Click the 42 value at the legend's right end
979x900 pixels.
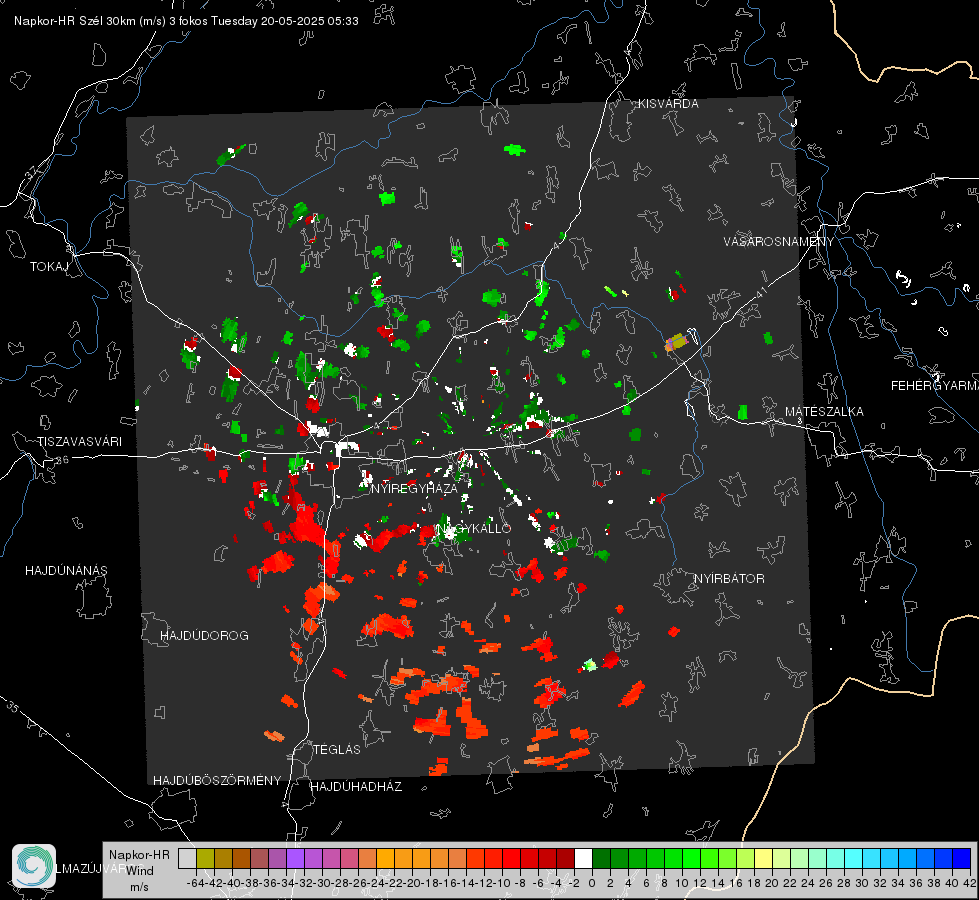pos(968,883)
